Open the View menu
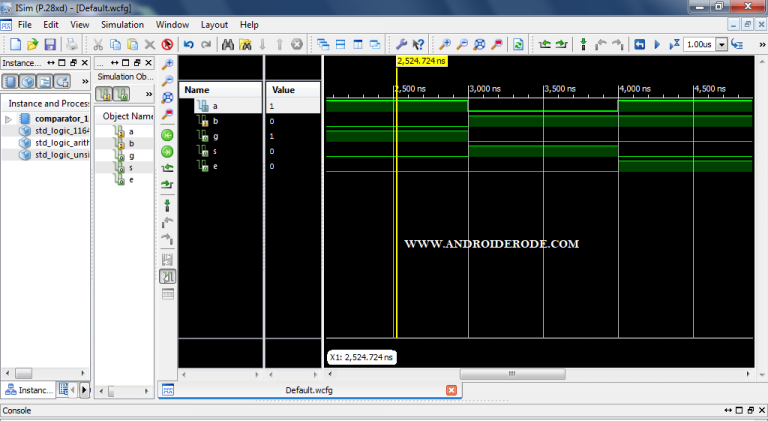This screenshot has height=421, width=768. point(79,24)
